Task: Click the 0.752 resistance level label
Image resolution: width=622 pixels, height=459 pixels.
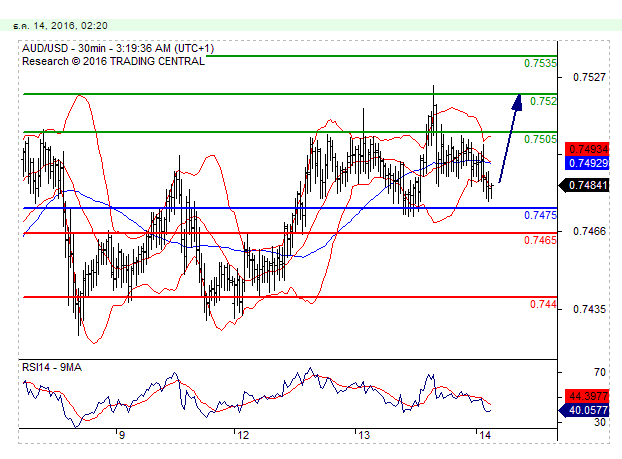Action: tap(543, 101)
